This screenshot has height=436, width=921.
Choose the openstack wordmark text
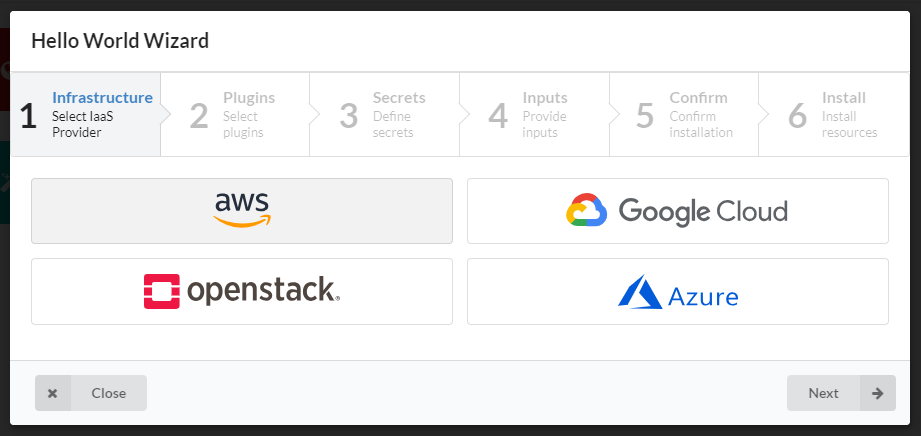pos(263,291)
